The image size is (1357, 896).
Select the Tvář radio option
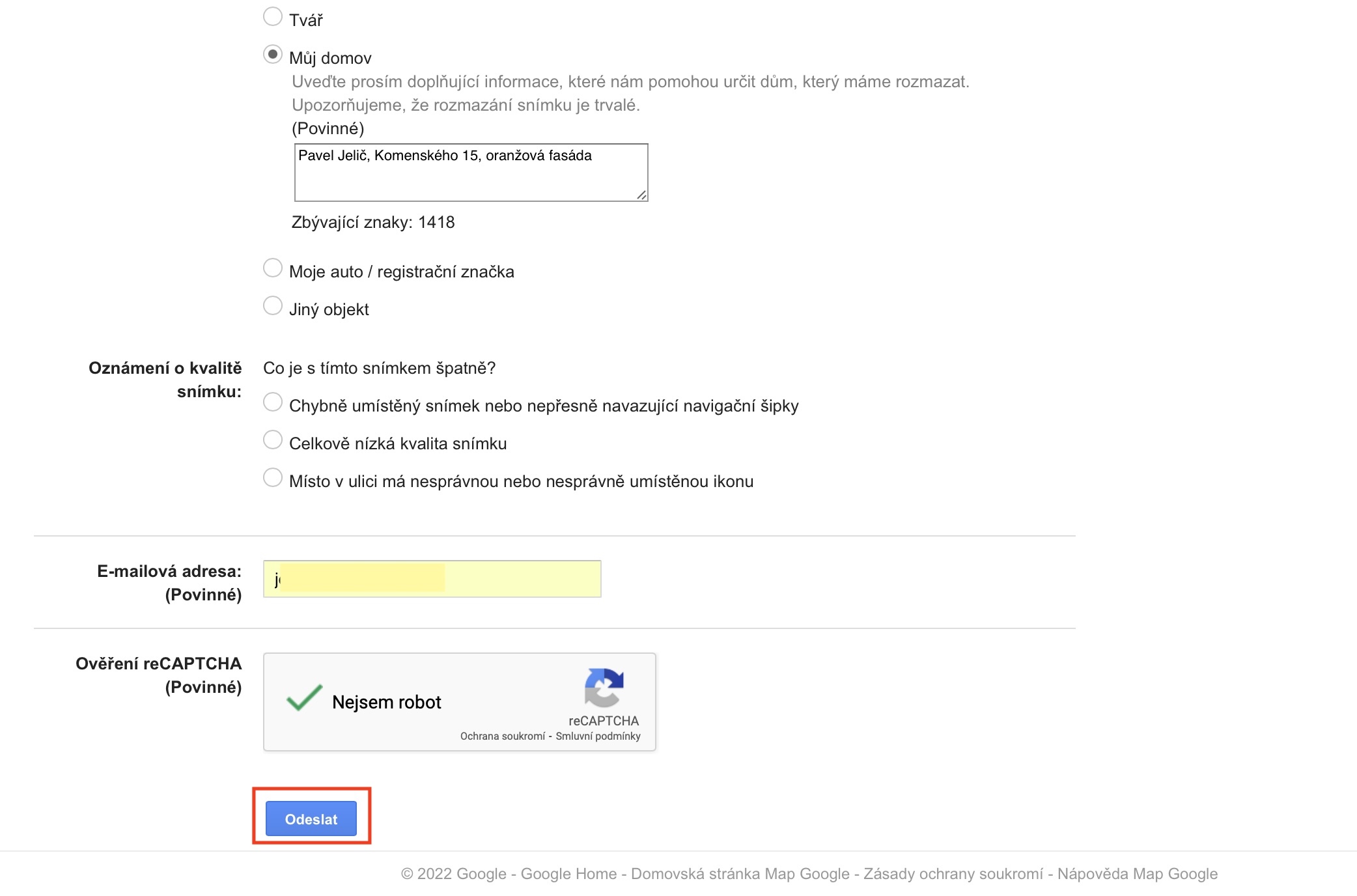coord(273,16)
